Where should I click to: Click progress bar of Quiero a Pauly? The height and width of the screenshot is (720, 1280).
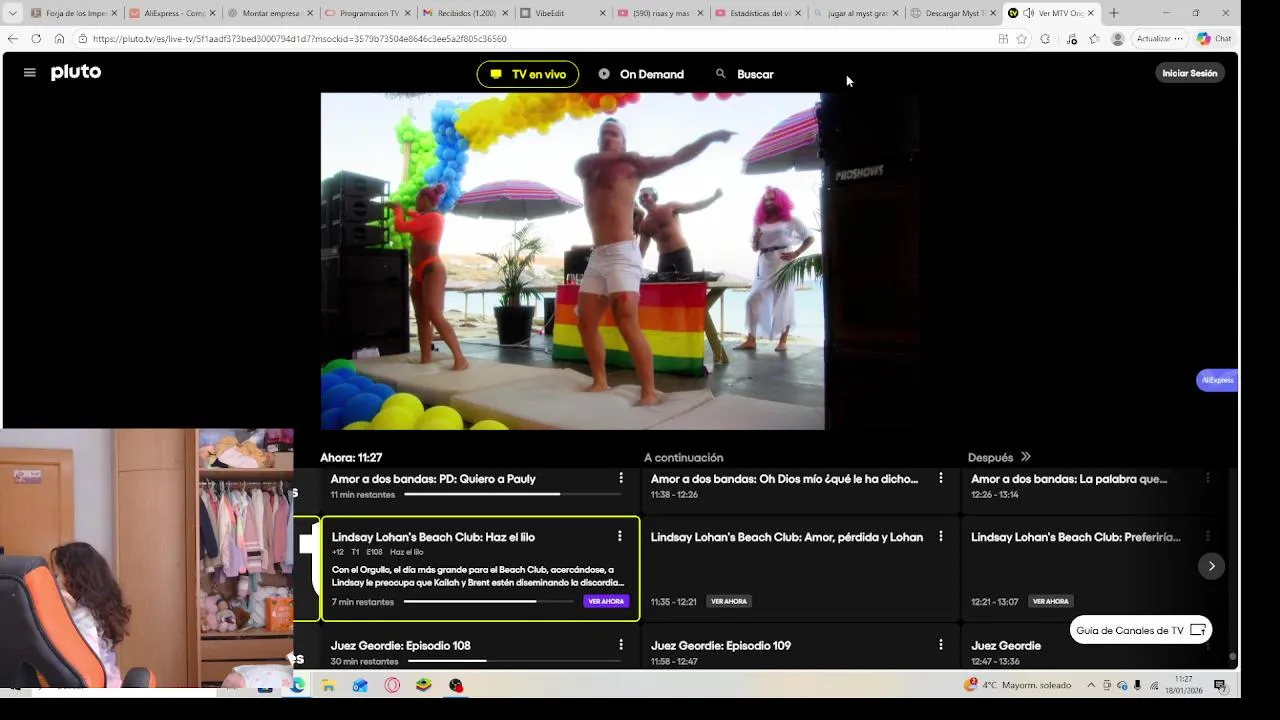[513, 494]
